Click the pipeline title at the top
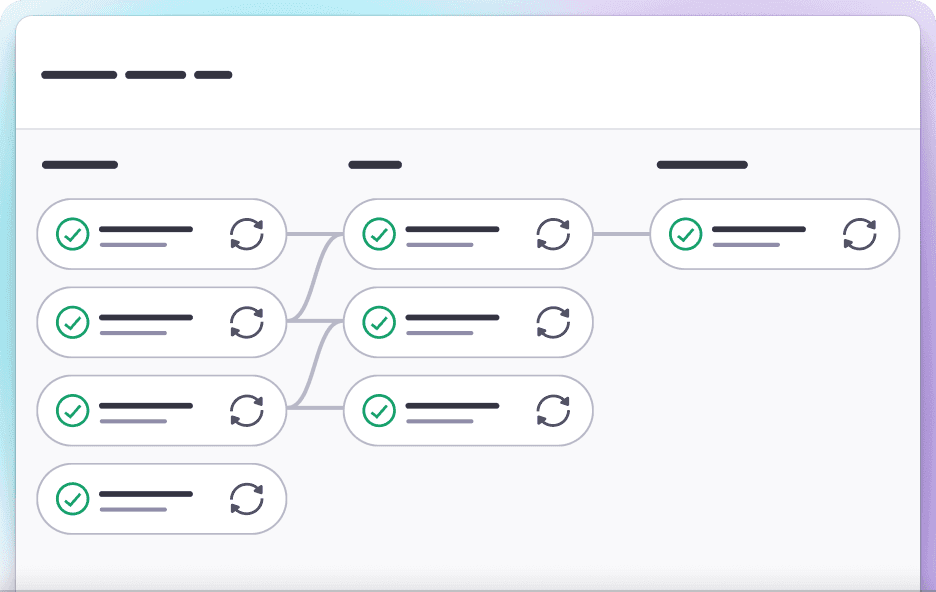The height and width of the screenshot is (592, 936). [137, 75]
